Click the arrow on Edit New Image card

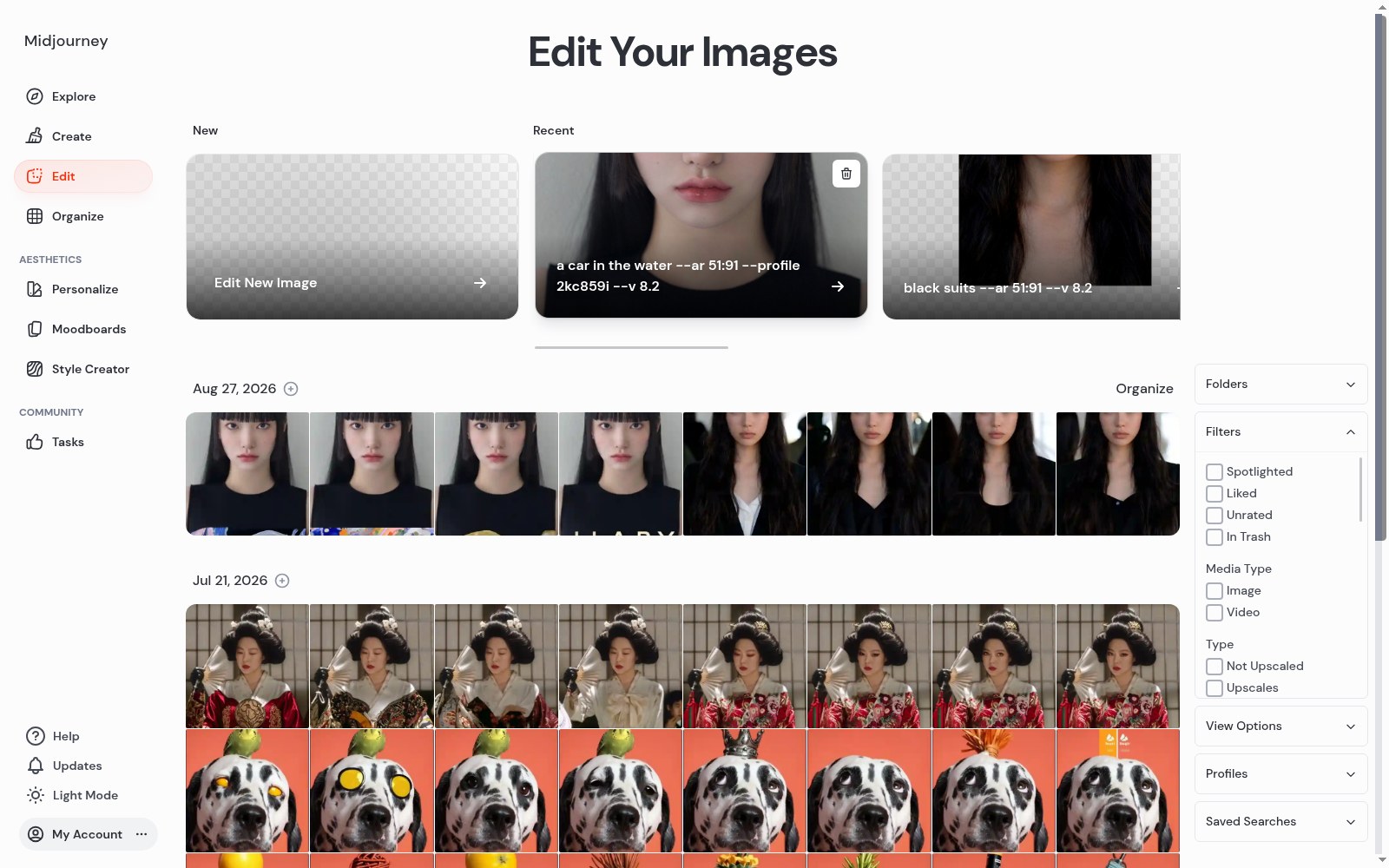coord(480,283)
